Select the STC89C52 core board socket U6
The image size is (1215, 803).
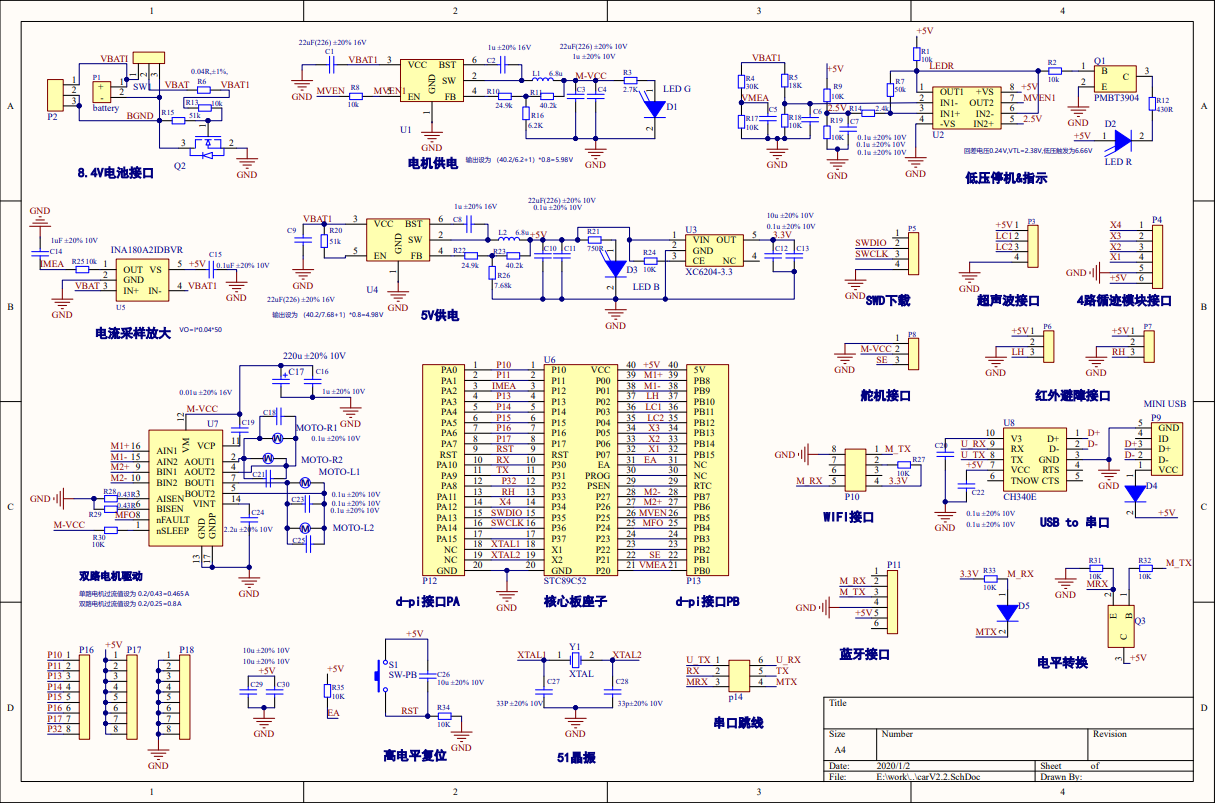pyautogui.click(x=581, y=468)
